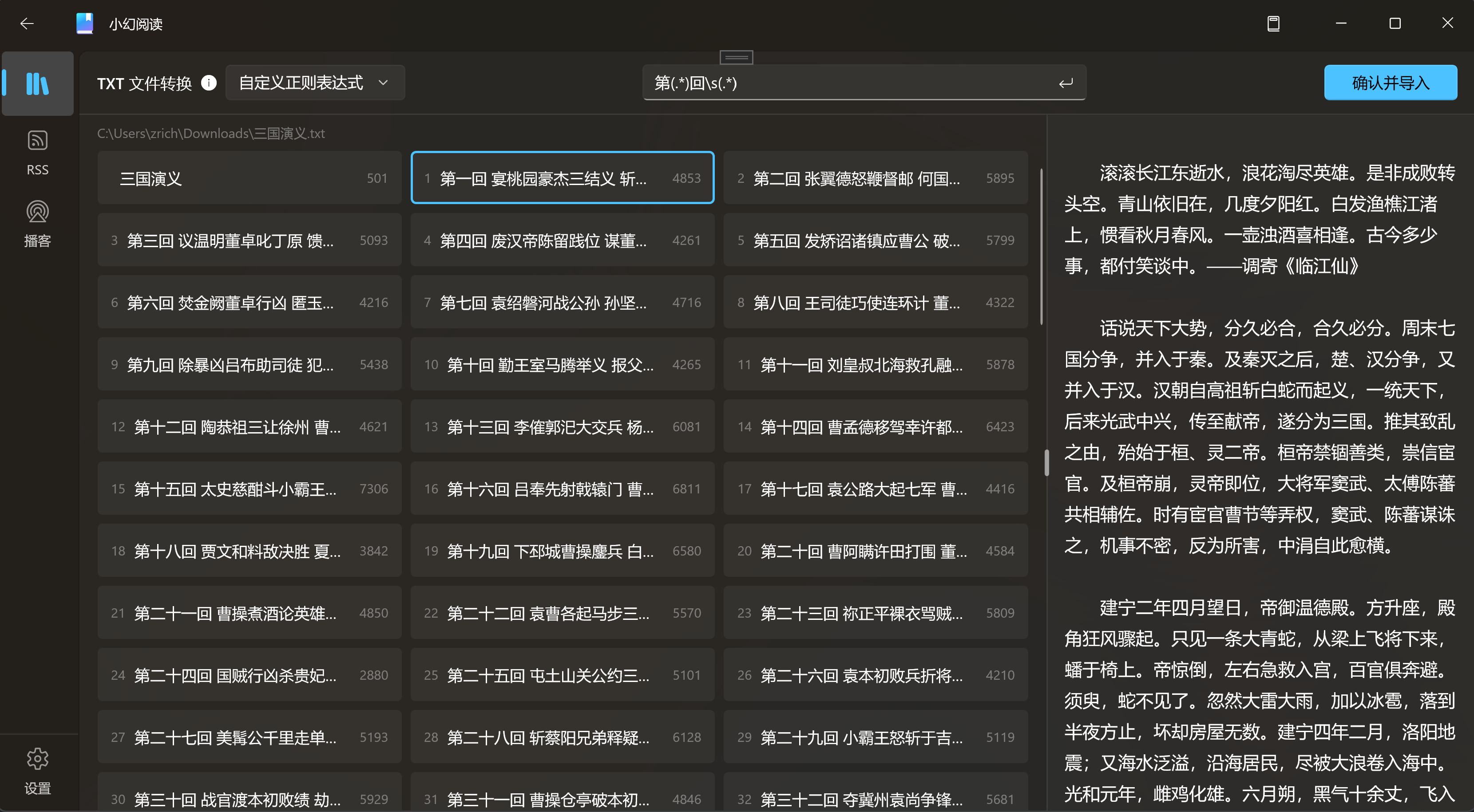
Task: Select chapter 第十六回 吕奉先射戟辕门
Action: [x=563, y=489]
